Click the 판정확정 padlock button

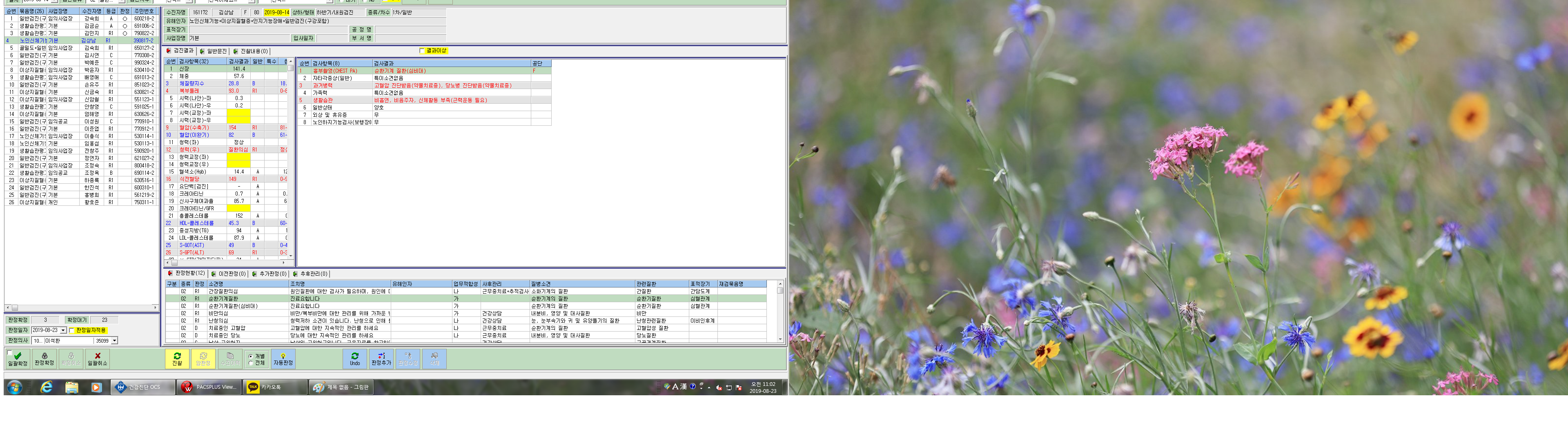(x=45, y=358)
